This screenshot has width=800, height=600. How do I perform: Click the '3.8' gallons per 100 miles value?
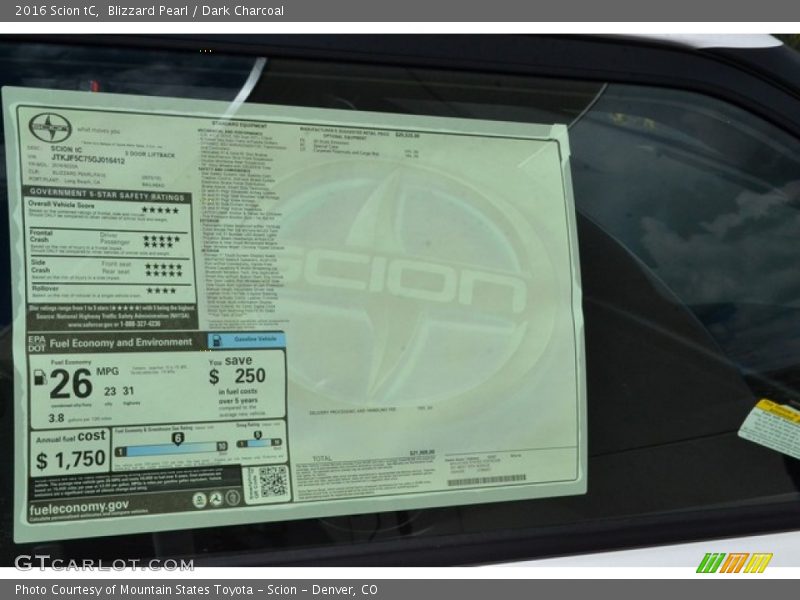pyautogui.click(x=56, y=418)
